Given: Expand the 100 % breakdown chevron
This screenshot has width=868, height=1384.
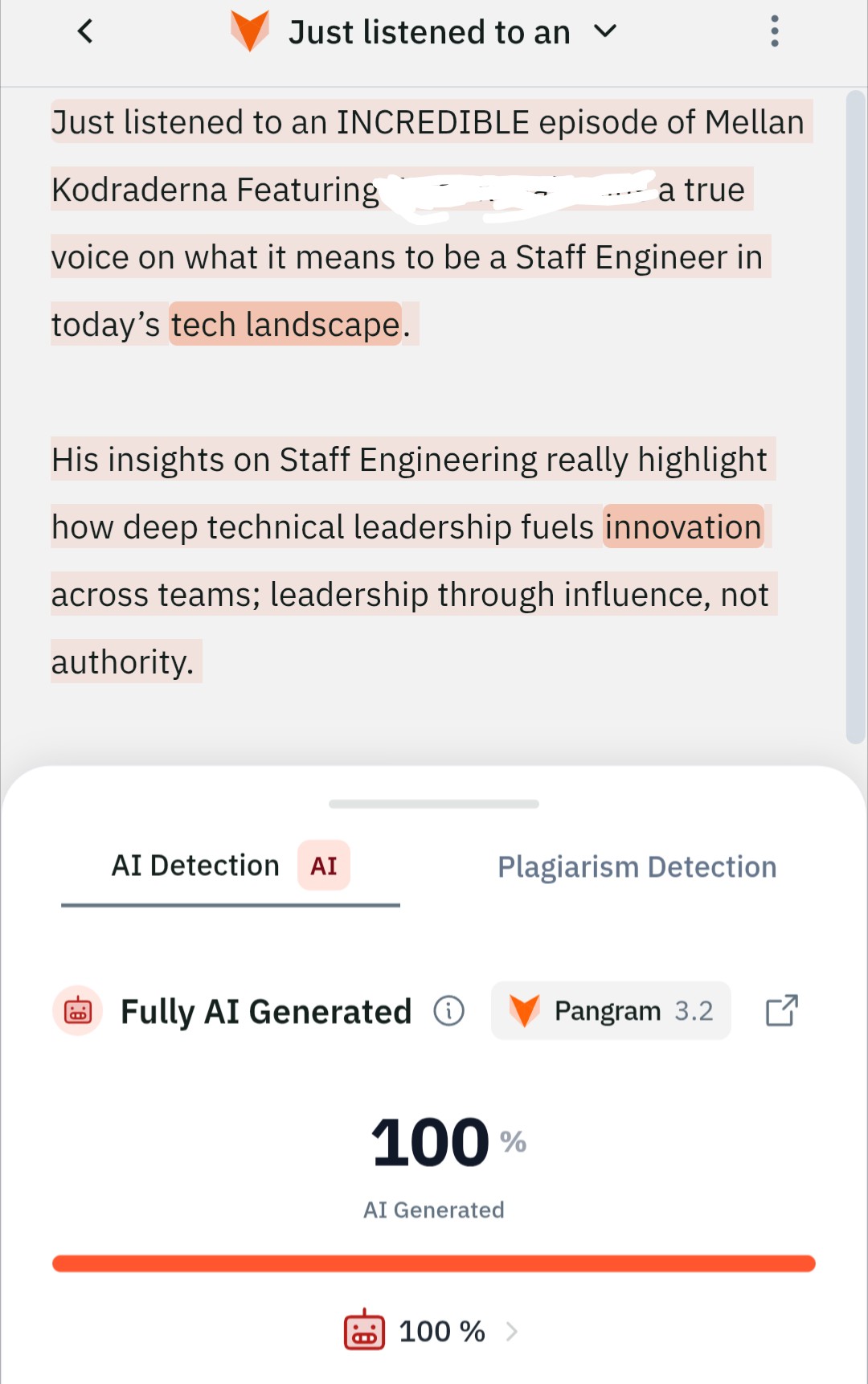Looking at the screenshot, I should point(512,1332).
